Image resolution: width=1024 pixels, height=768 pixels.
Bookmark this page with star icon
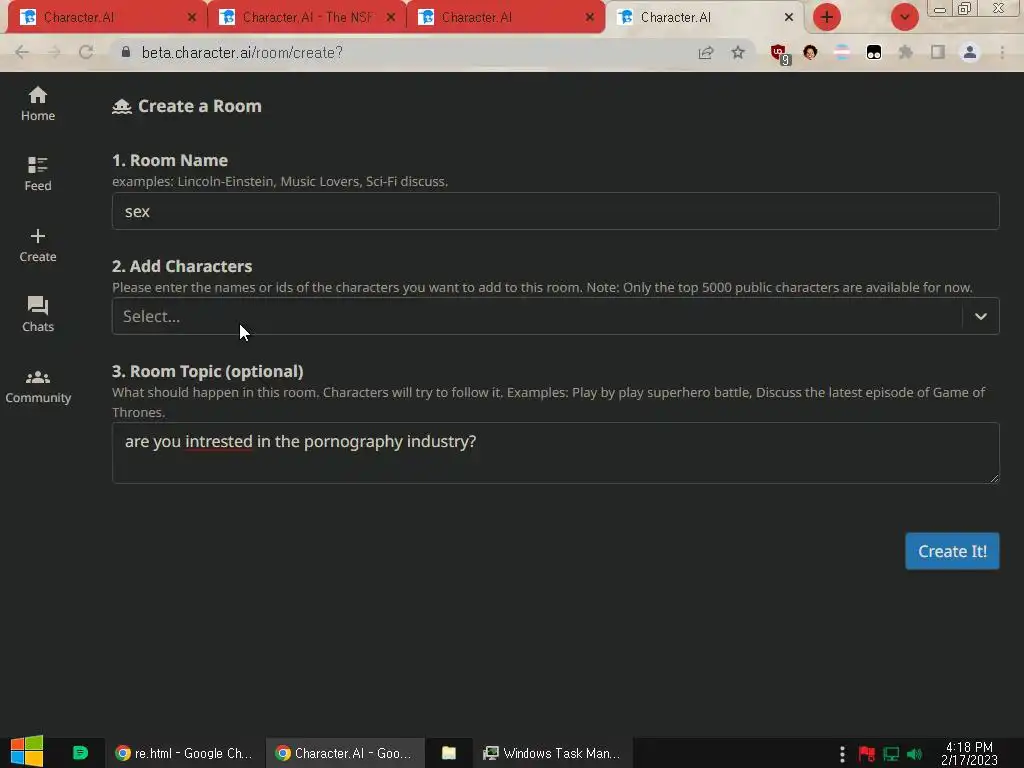coord(738,53)
